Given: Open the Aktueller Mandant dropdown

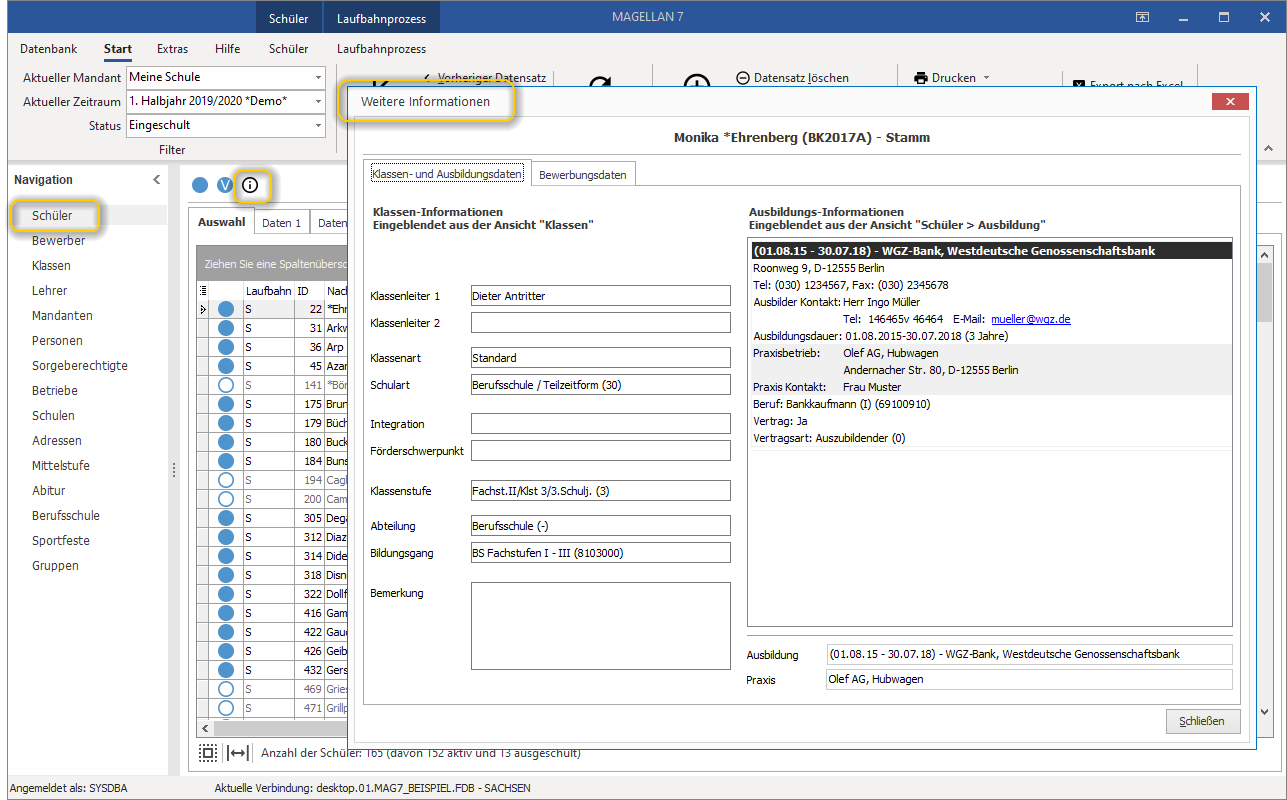Looking at the screenshot, I should pyautogui.click(x=319, y=77).
